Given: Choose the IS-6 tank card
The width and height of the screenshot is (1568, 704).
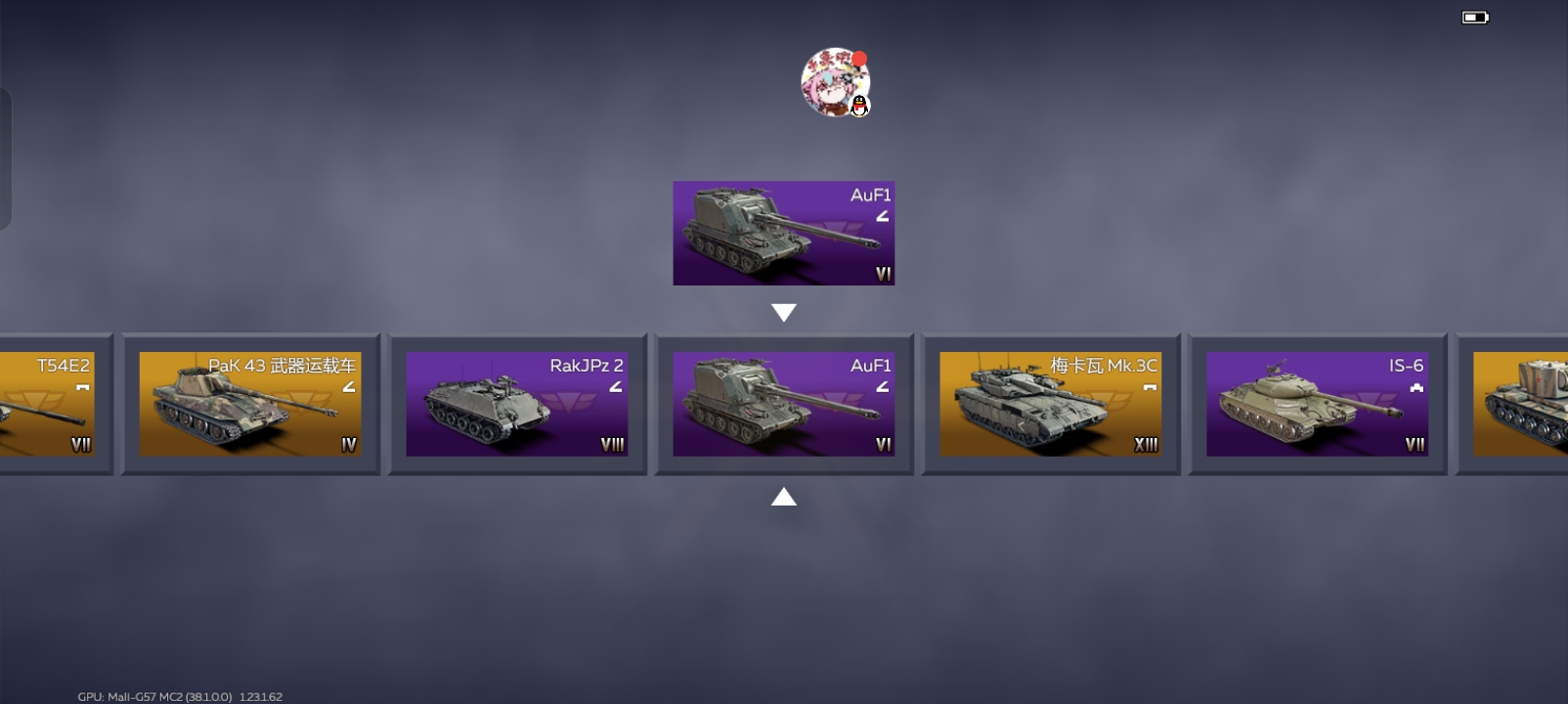Looking at the screenshot, I should click(1318, 404).
